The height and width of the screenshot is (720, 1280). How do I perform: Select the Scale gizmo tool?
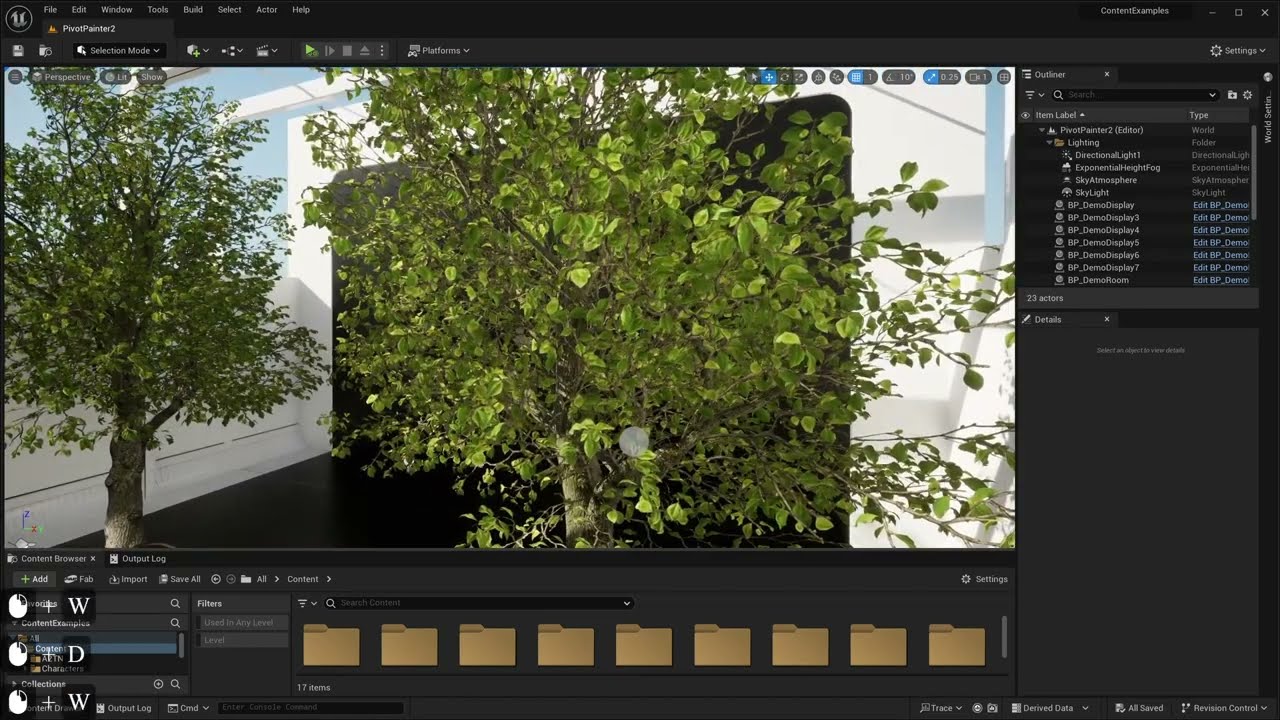click(800, 77)
